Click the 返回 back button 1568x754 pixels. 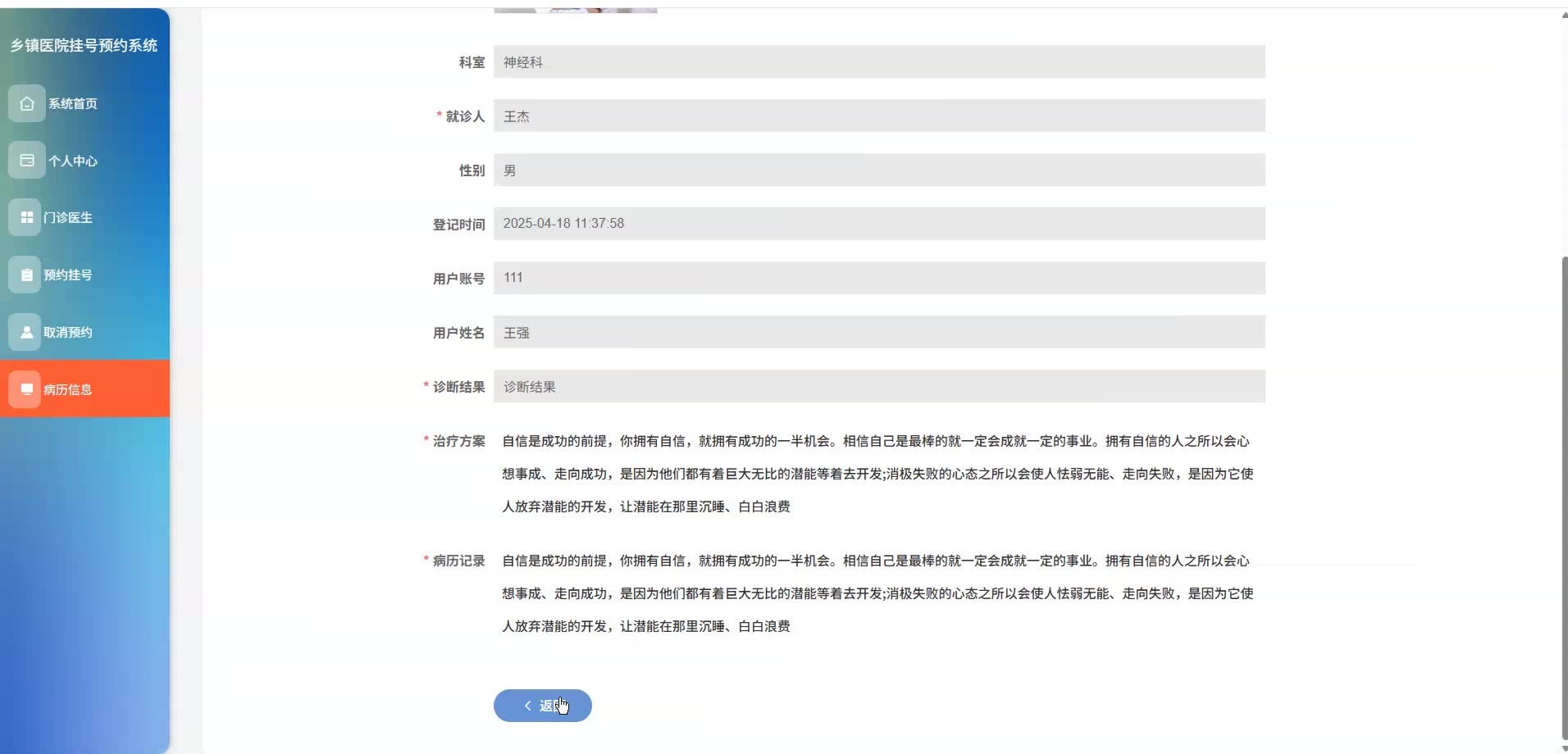[543, 706]
